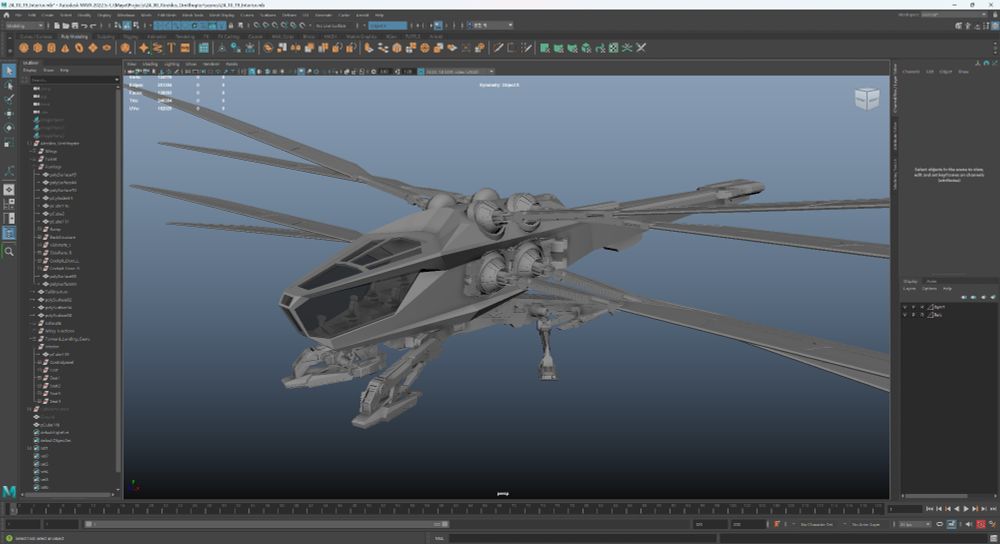Select the Select tool in the toolbox
The image size is (1000, 544).
(x=9, y=70)
